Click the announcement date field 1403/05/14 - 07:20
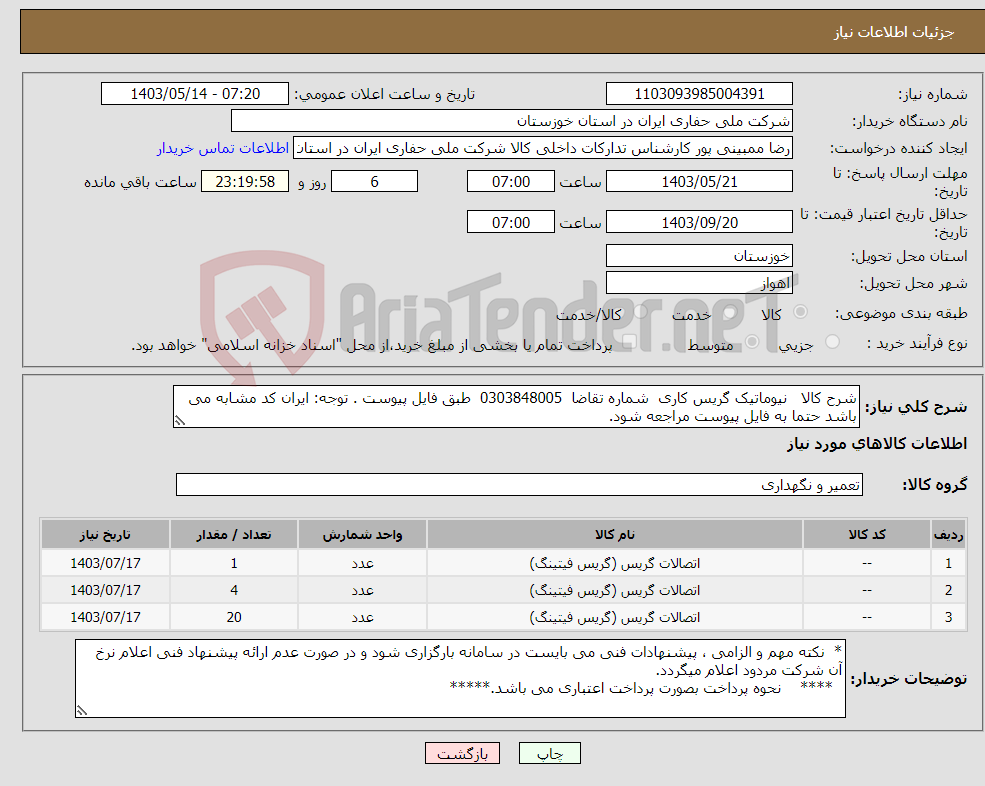The width and height of the screenshot is (985, 786). (195, 94)
